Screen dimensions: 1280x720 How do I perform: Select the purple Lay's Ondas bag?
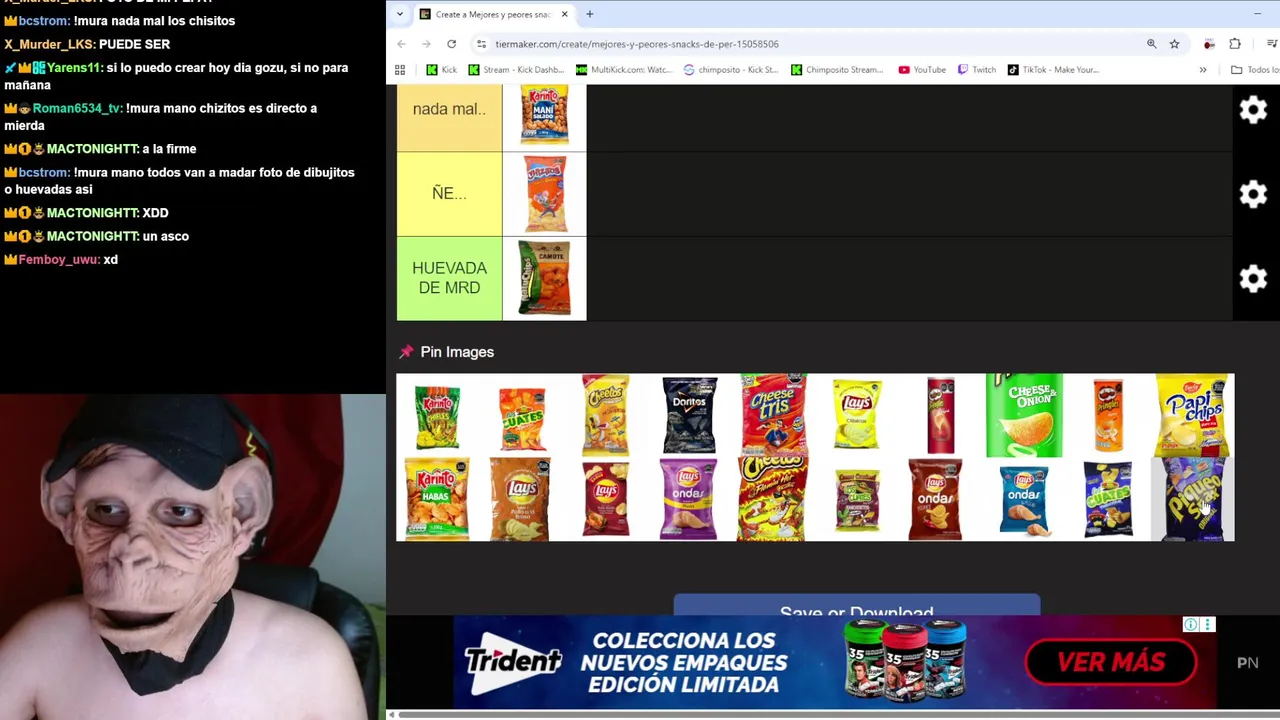689,499
